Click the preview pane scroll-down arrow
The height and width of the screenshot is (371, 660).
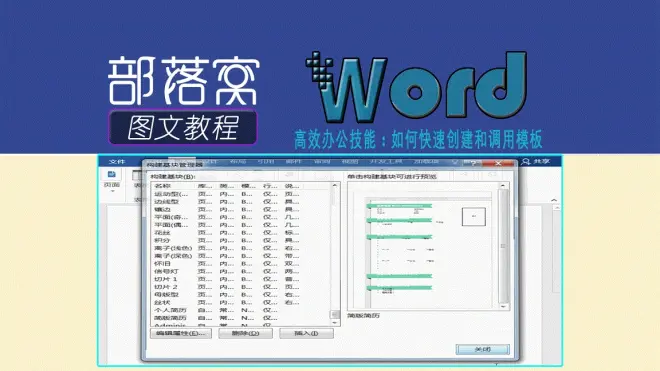(x=503, y=307)
